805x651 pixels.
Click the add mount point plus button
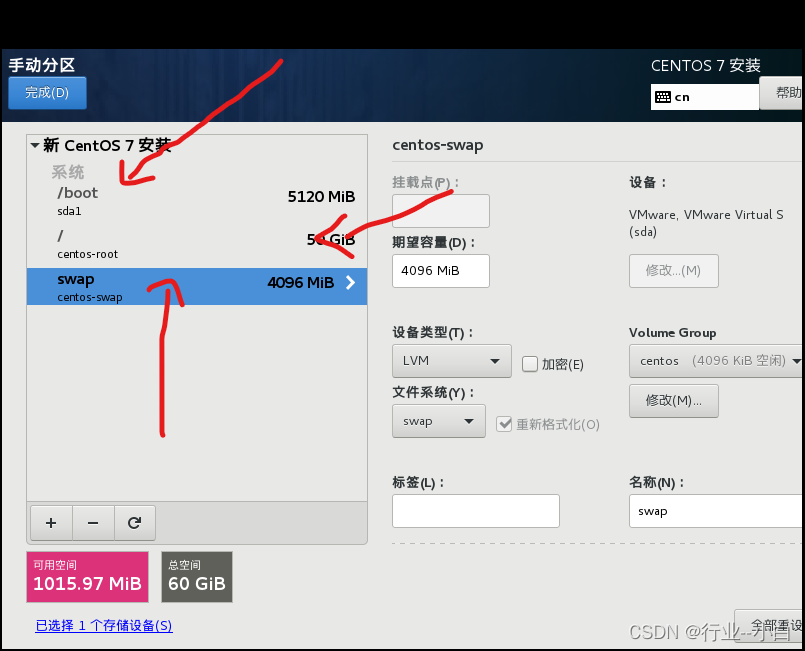[51, 523]
